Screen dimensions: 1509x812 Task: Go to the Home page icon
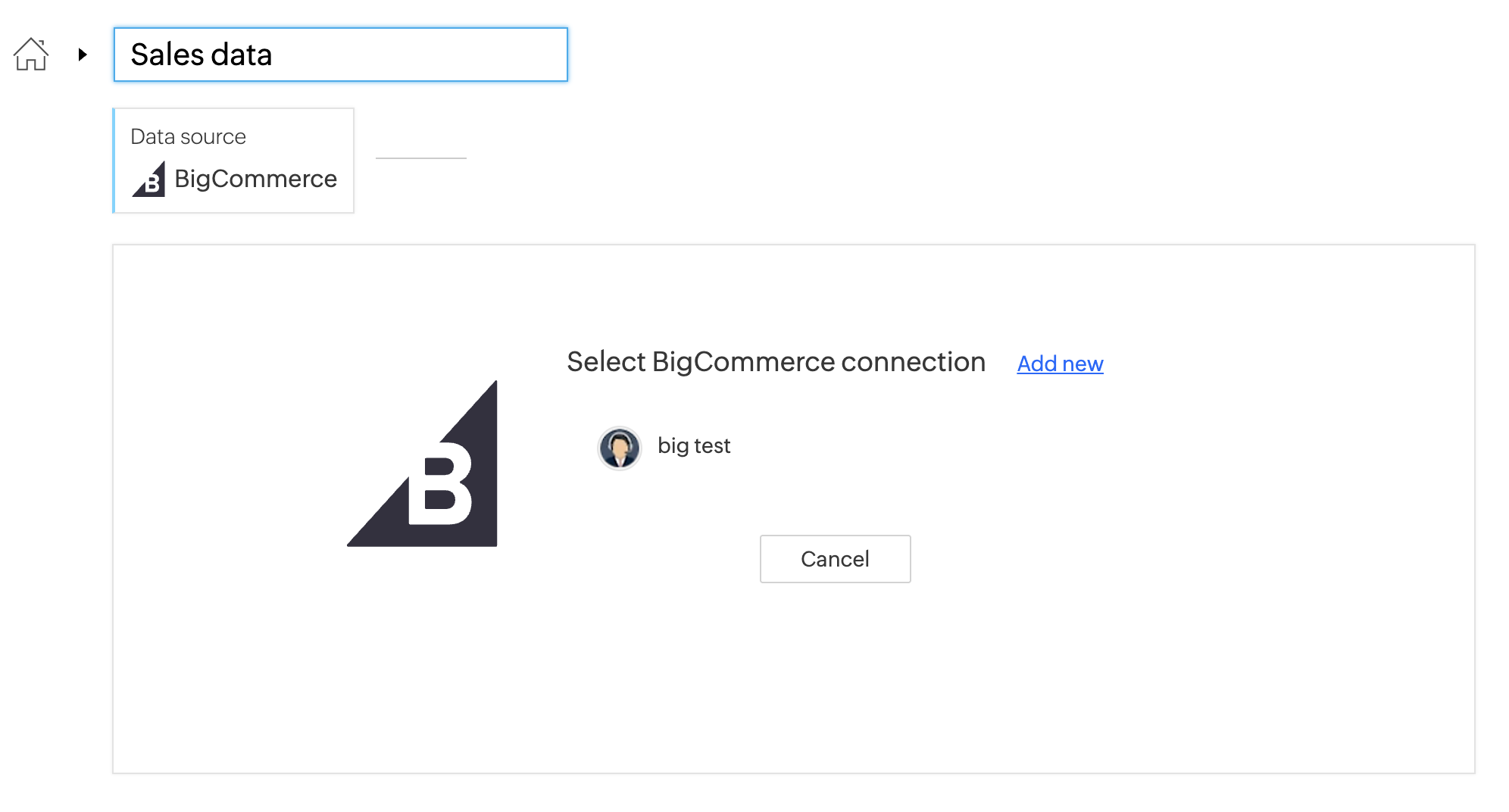point(31,55)
